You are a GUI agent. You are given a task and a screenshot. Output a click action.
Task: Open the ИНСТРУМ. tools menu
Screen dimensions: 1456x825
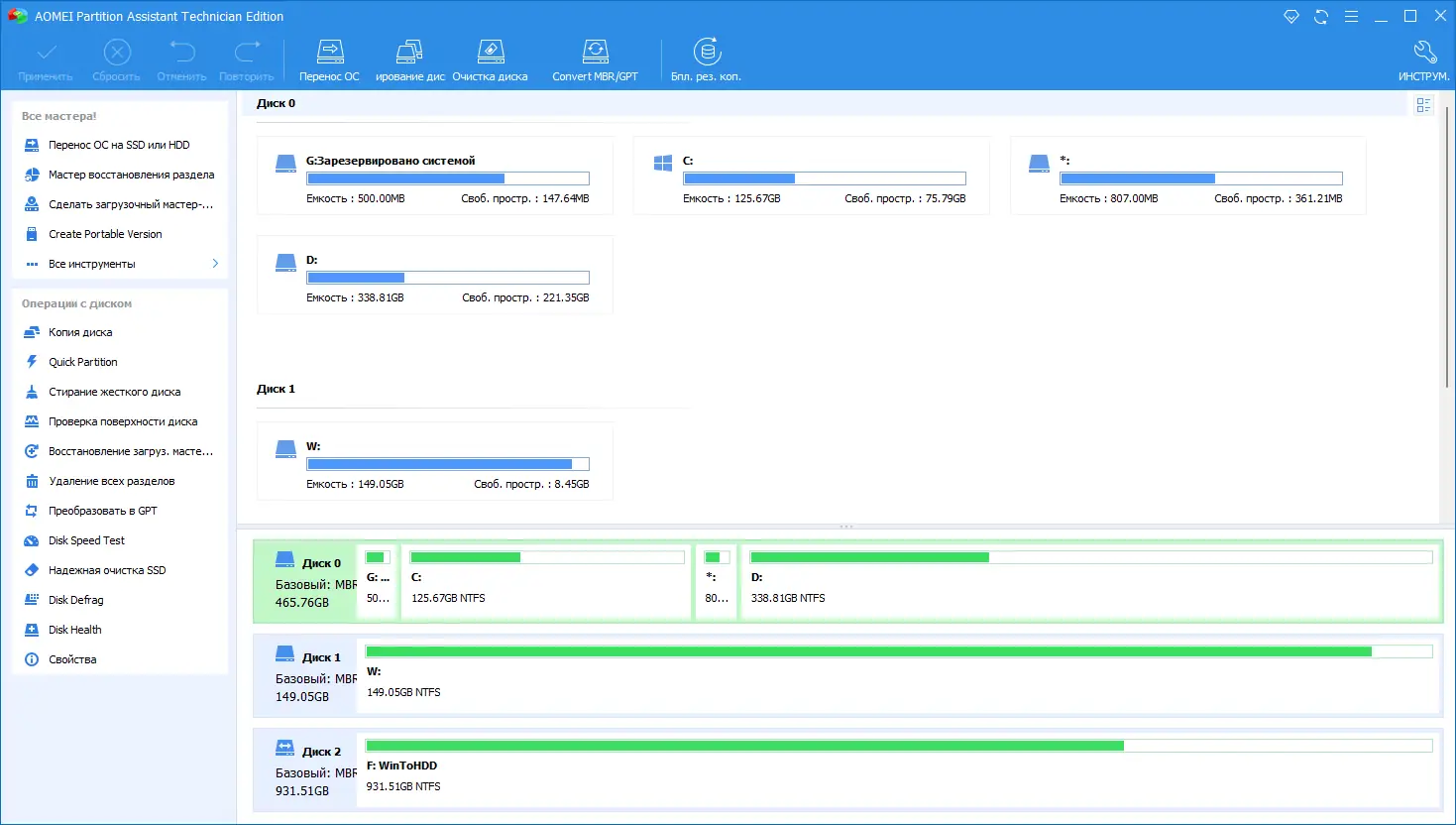pos(1423,60)
